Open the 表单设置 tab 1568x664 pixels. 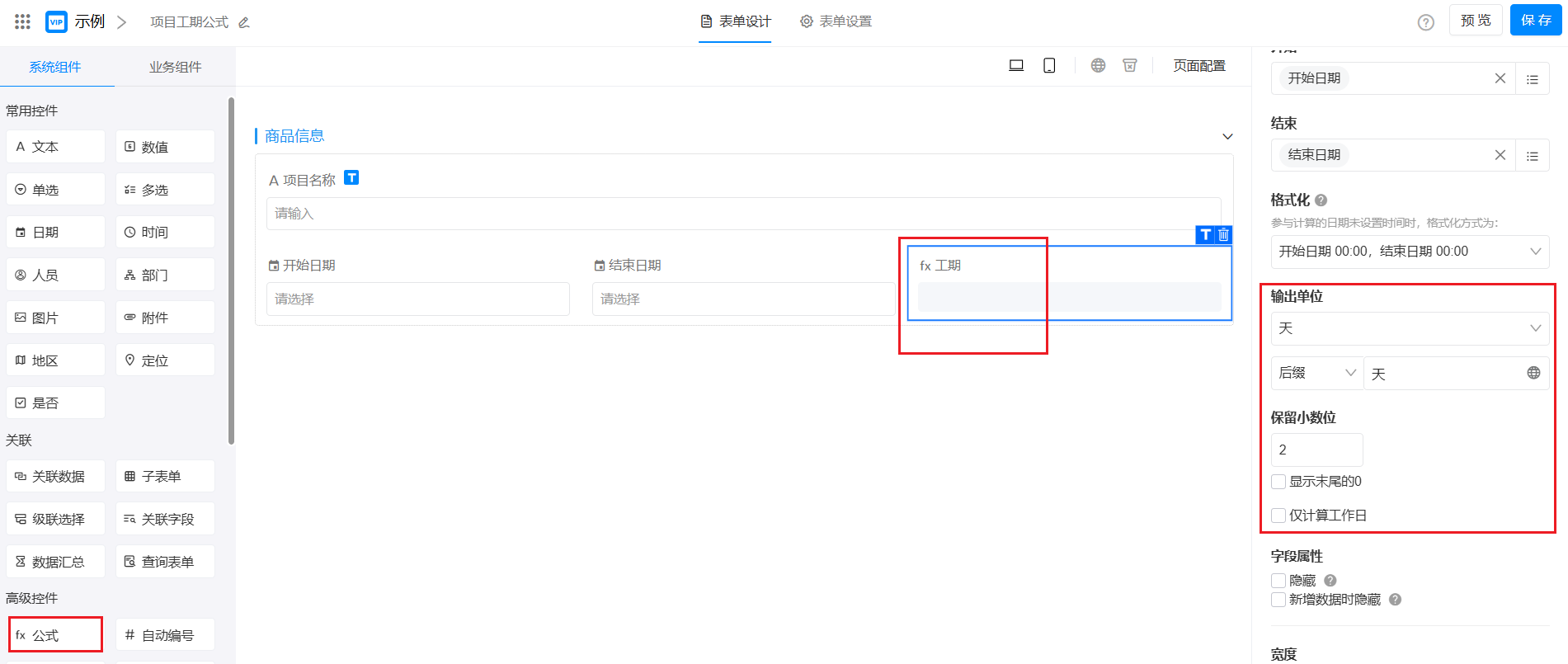(836, 21)
